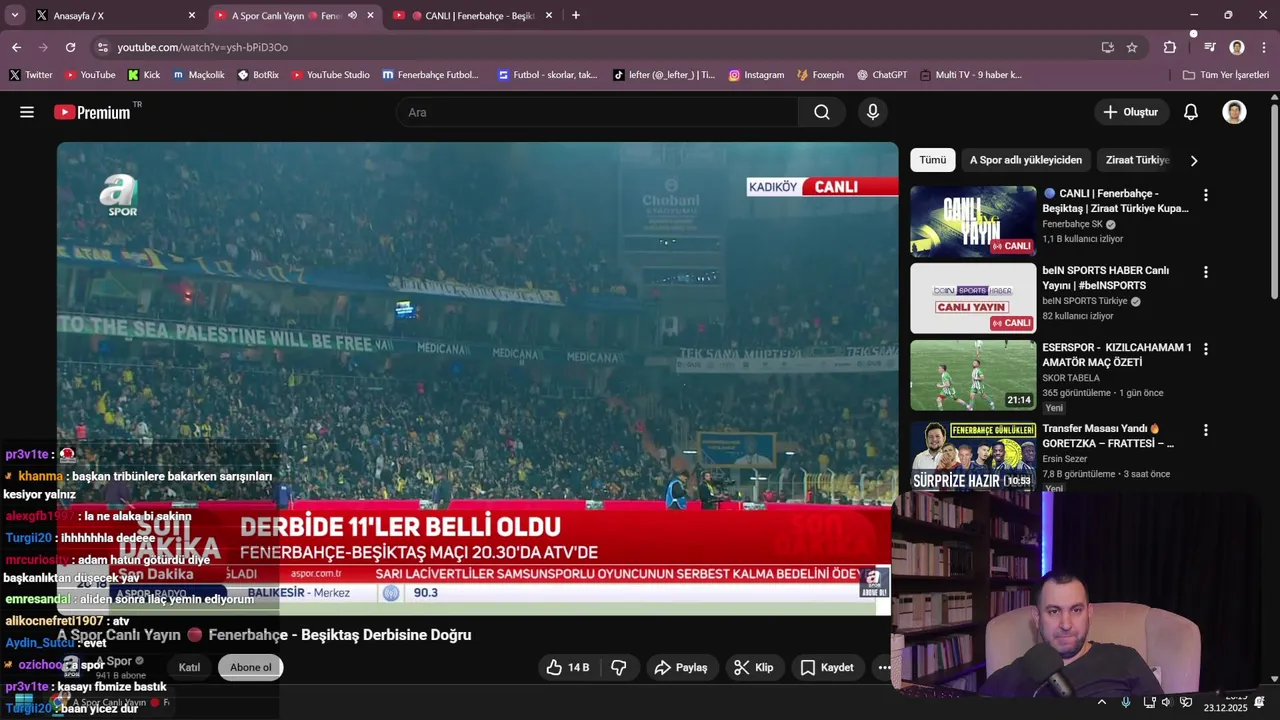Open Kick bookmark
The height and width of the screenshot is (720, 1280).
pyautogui.click(x=144, y=75)
